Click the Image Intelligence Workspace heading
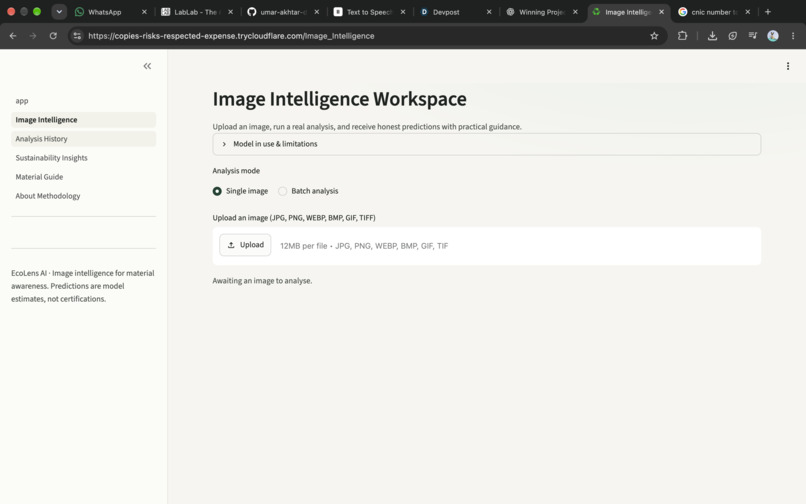 click(x=339, y=99)
